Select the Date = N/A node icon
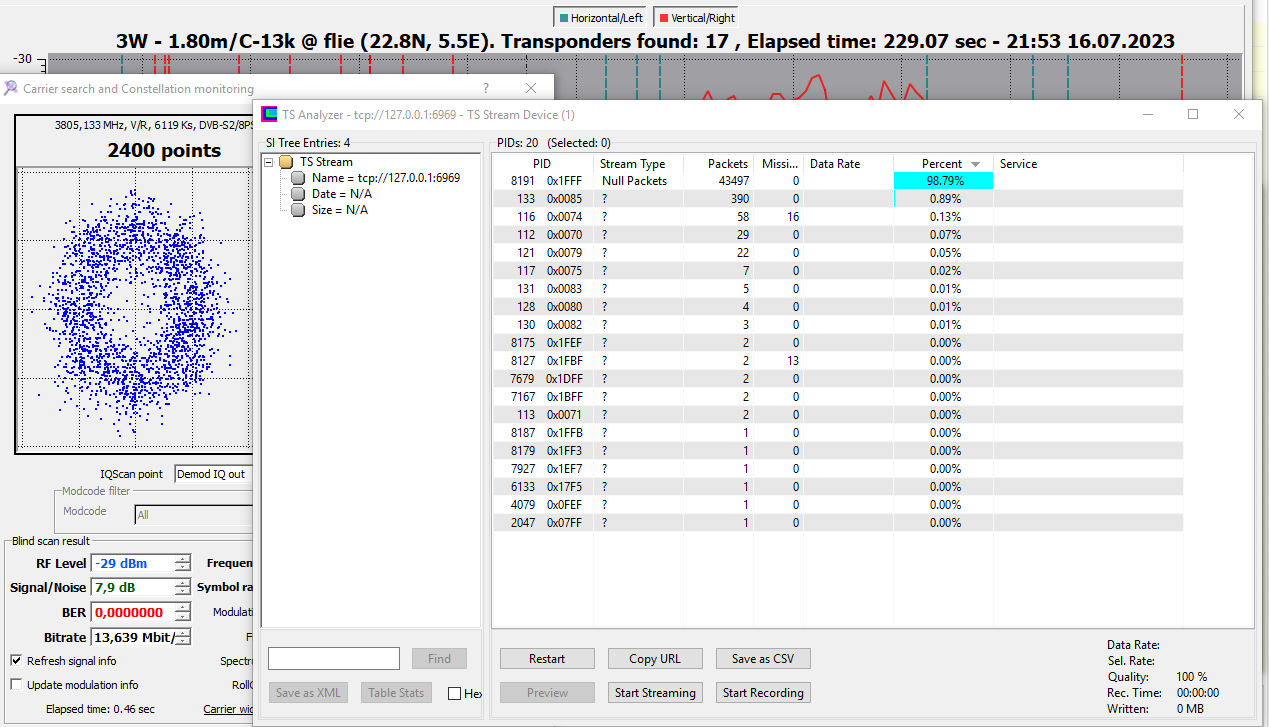Image resolution: width=1269 pixels, height=727 pixels. [298, 194]
